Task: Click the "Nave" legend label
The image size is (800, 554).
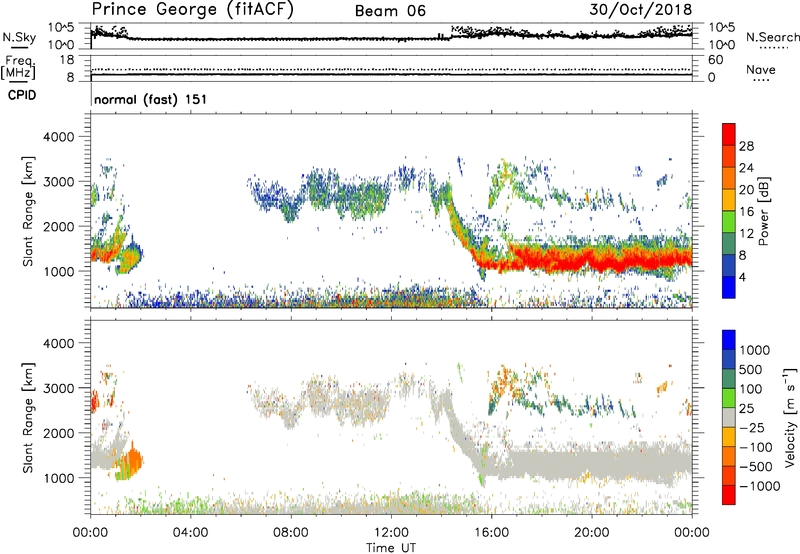Action: [761, 70]
